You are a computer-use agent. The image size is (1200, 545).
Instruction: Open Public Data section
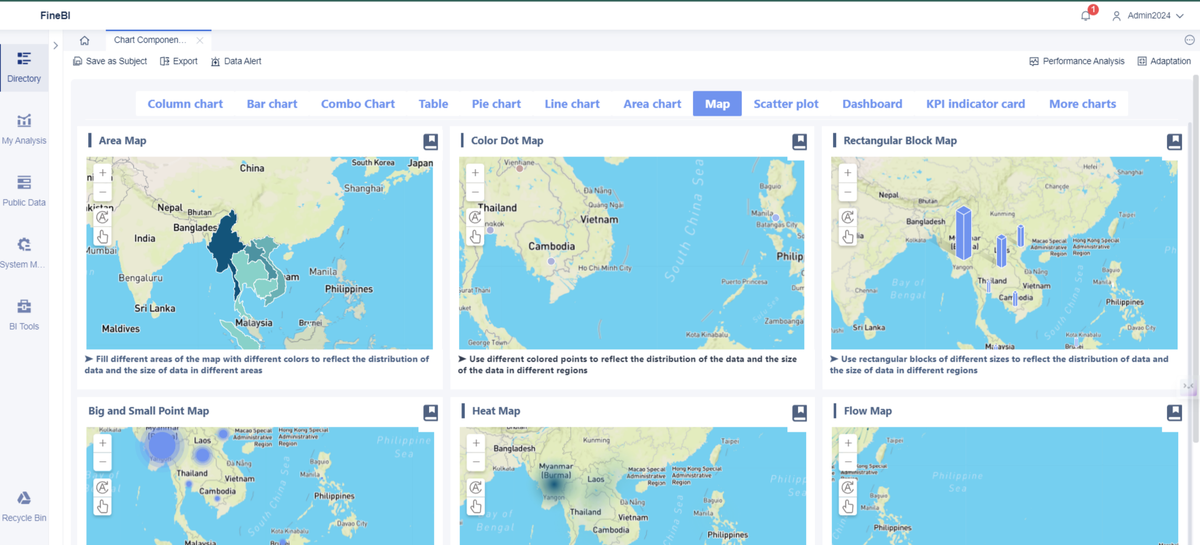[x=24, y=191]
